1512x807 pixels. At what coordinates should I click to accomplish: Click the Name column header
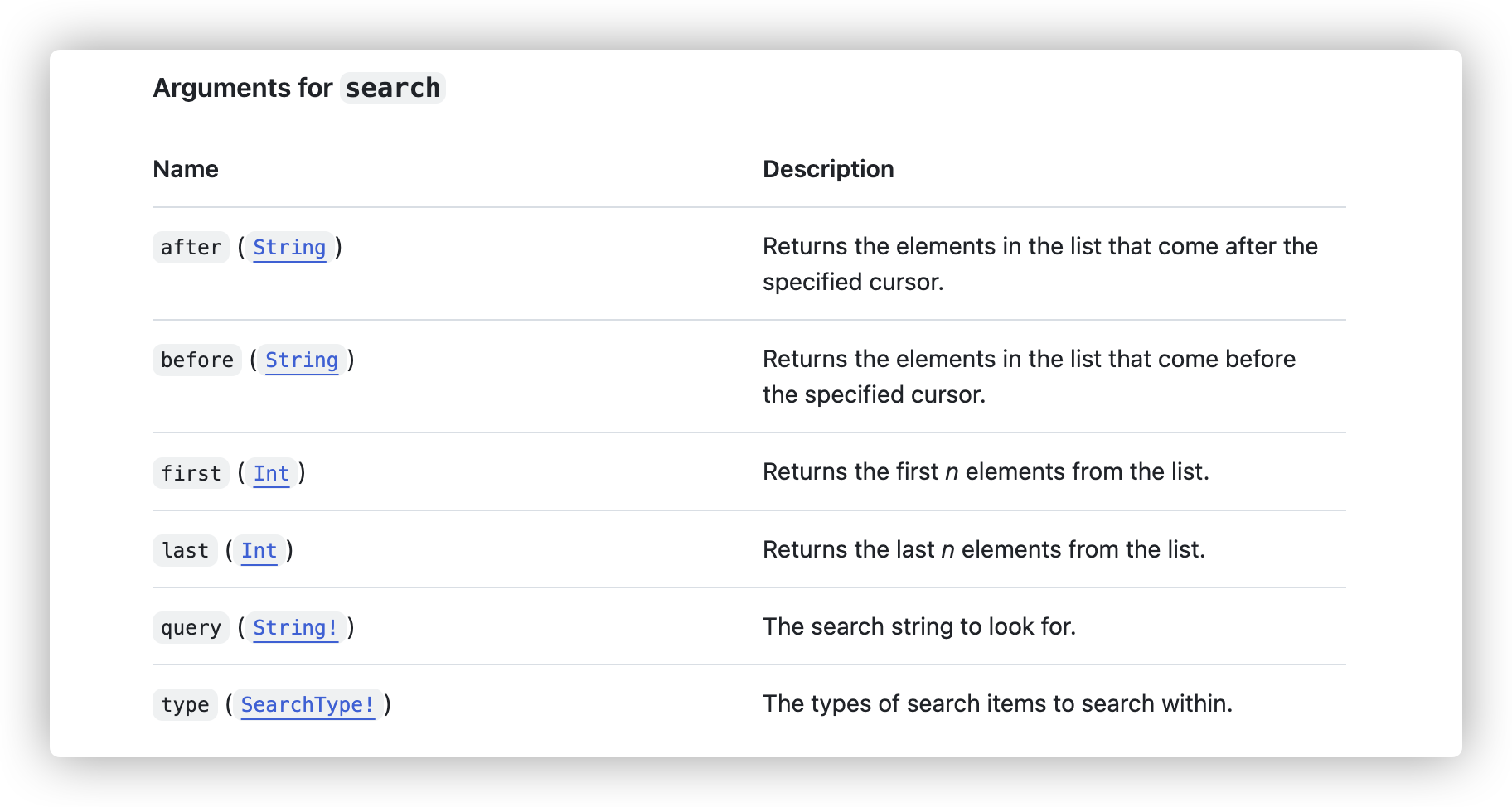point(186,169)
